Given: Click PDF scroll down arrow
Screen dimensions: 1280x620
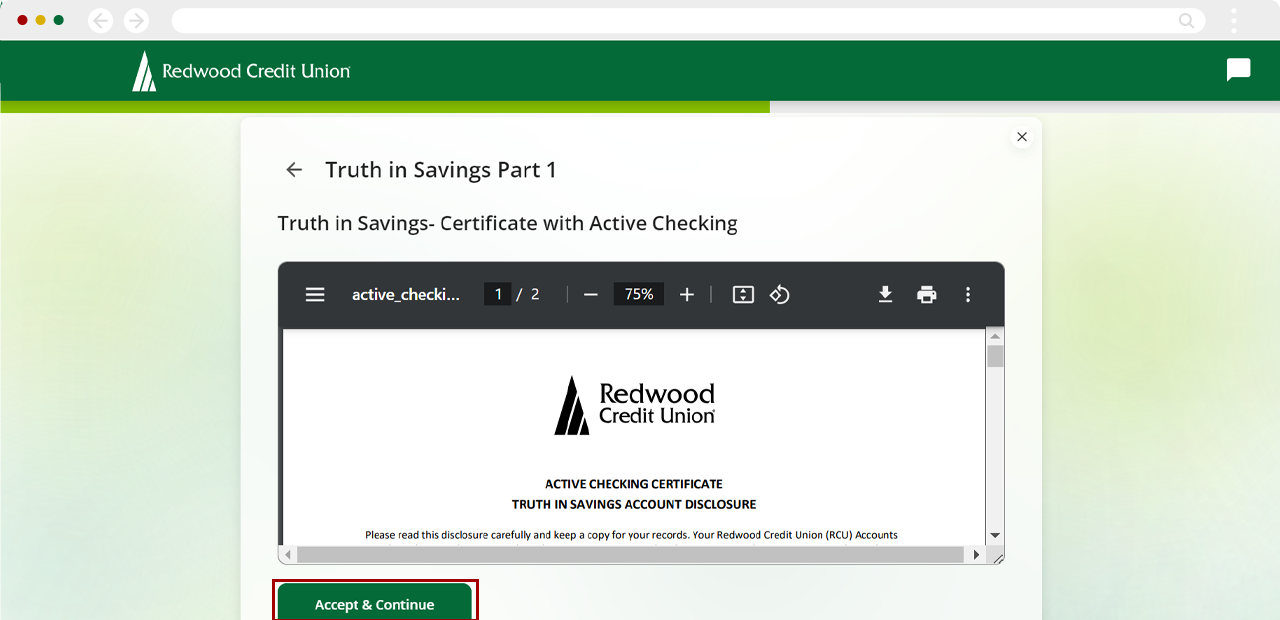Looking at the screenshot, I should 995,536.
